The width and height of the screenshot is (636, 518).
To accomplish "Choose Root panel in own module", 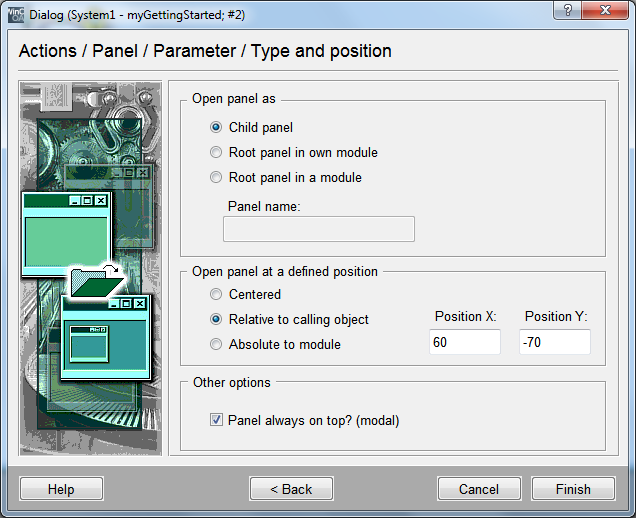I will click(217, 153).
